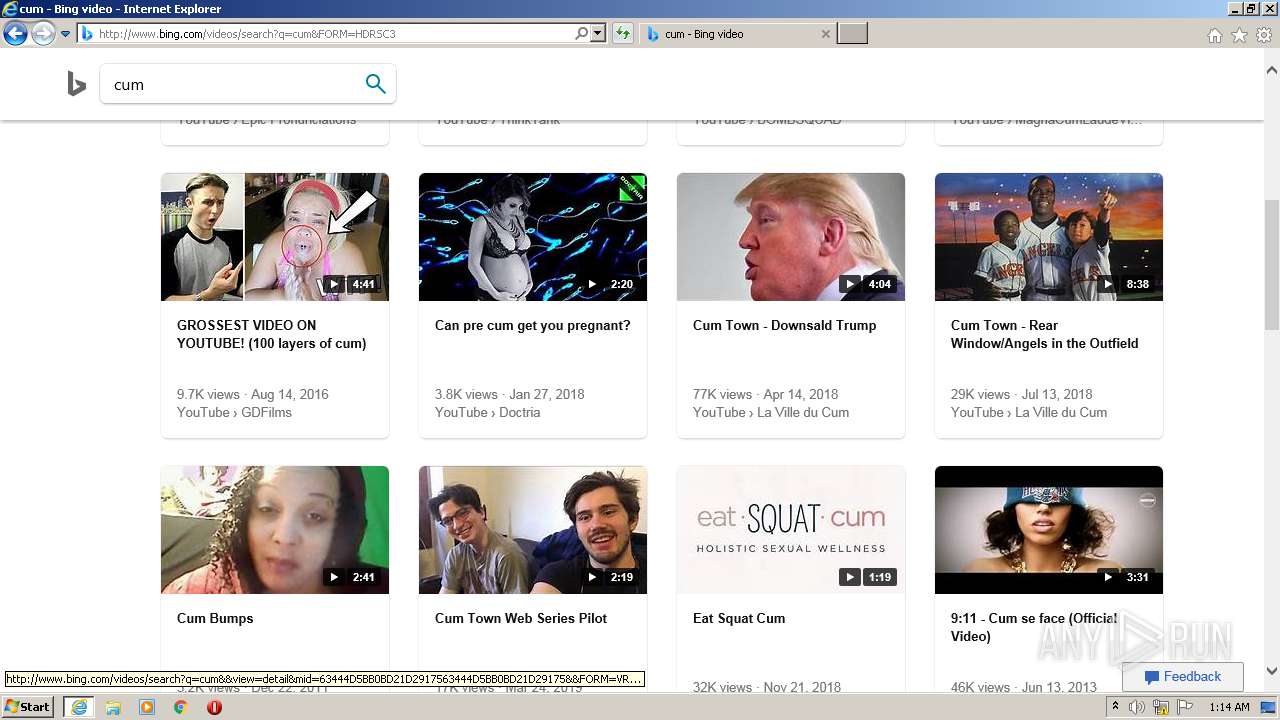The height and width of the screenshot is (720, 1280).
Task: Launch Windows Media Player from the taskbar
Action: [x=147, y=707]
